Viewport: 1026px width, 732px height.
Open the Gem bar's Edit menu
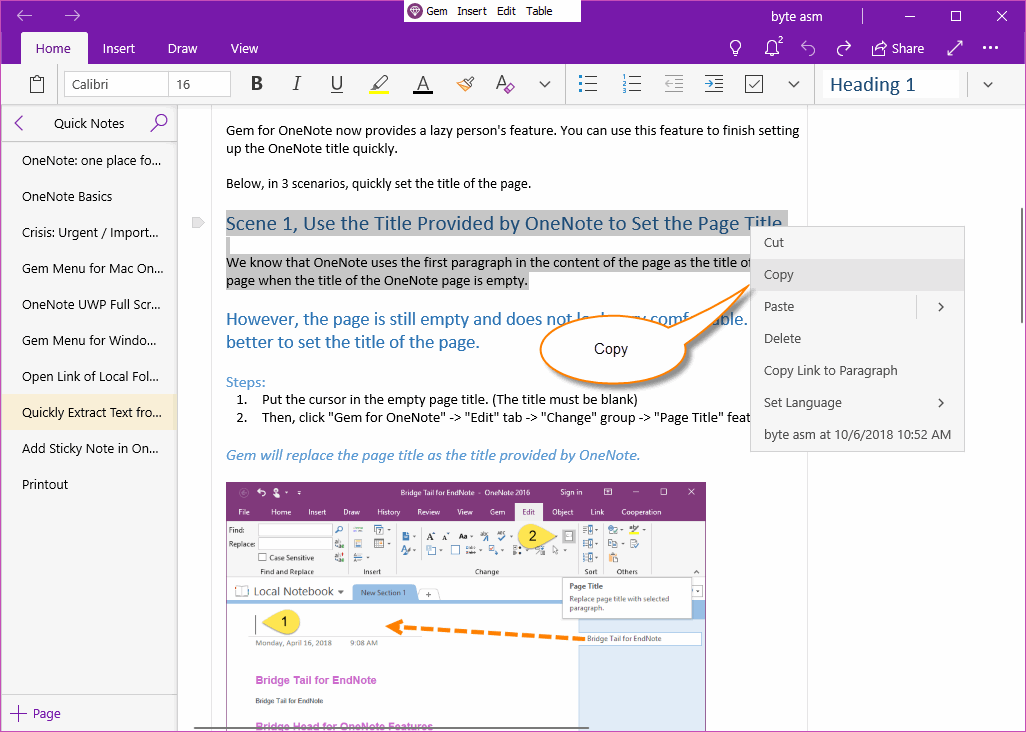pos(506,11)
